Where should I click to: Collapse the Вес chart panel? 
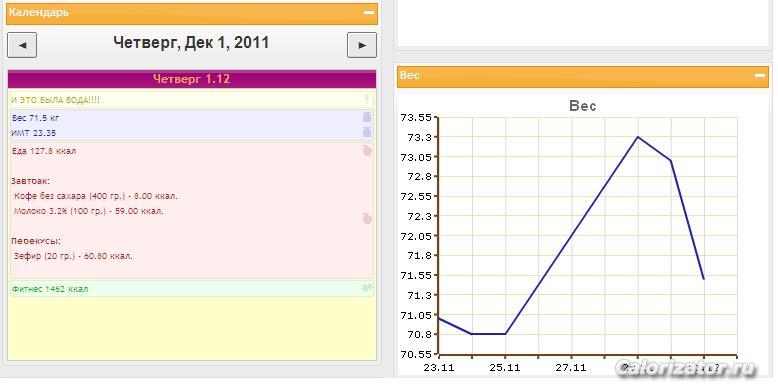[x=760, y=75]
